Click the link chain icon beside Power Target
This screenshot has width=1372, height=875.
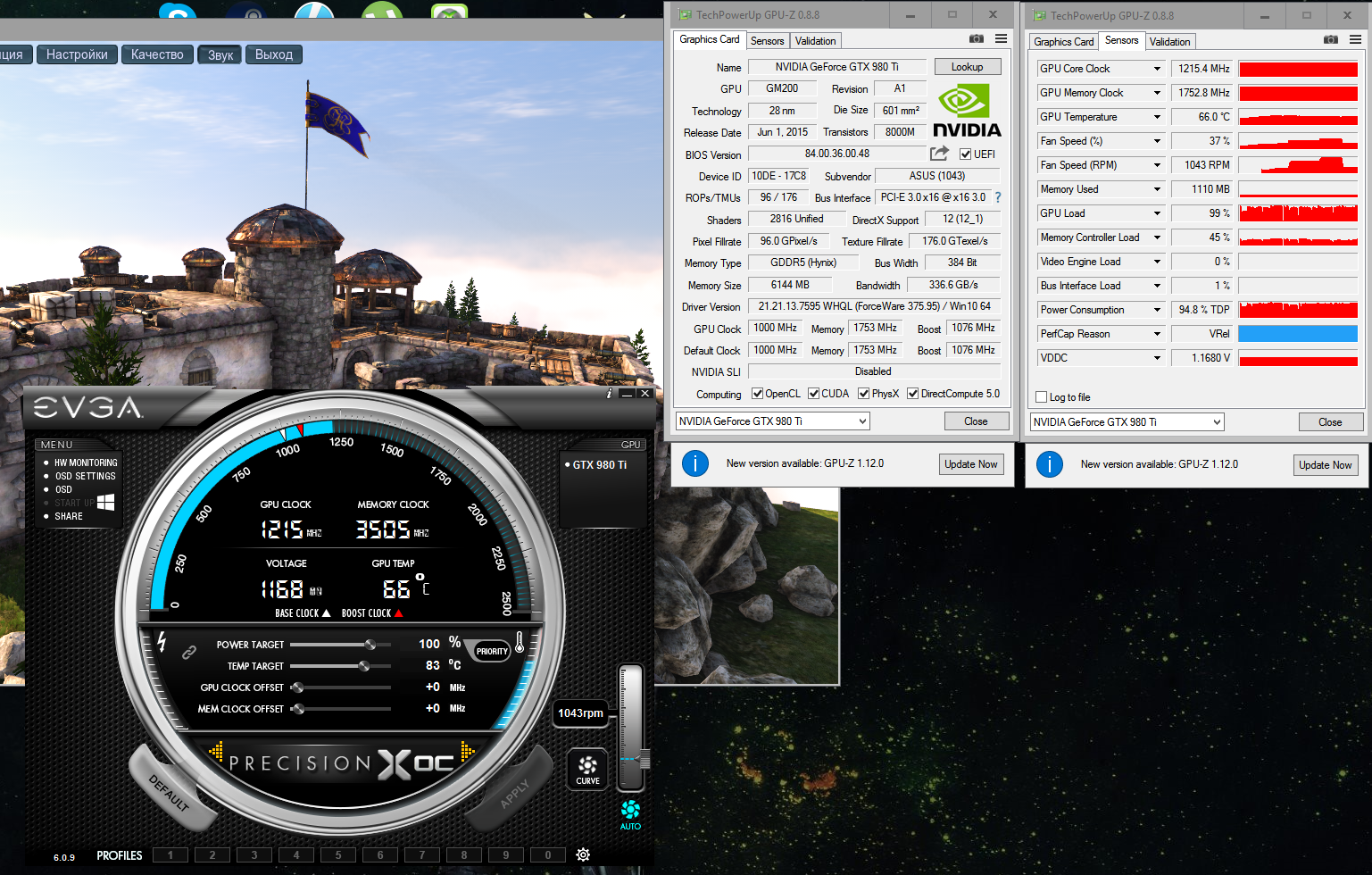(x=189, y=653)
